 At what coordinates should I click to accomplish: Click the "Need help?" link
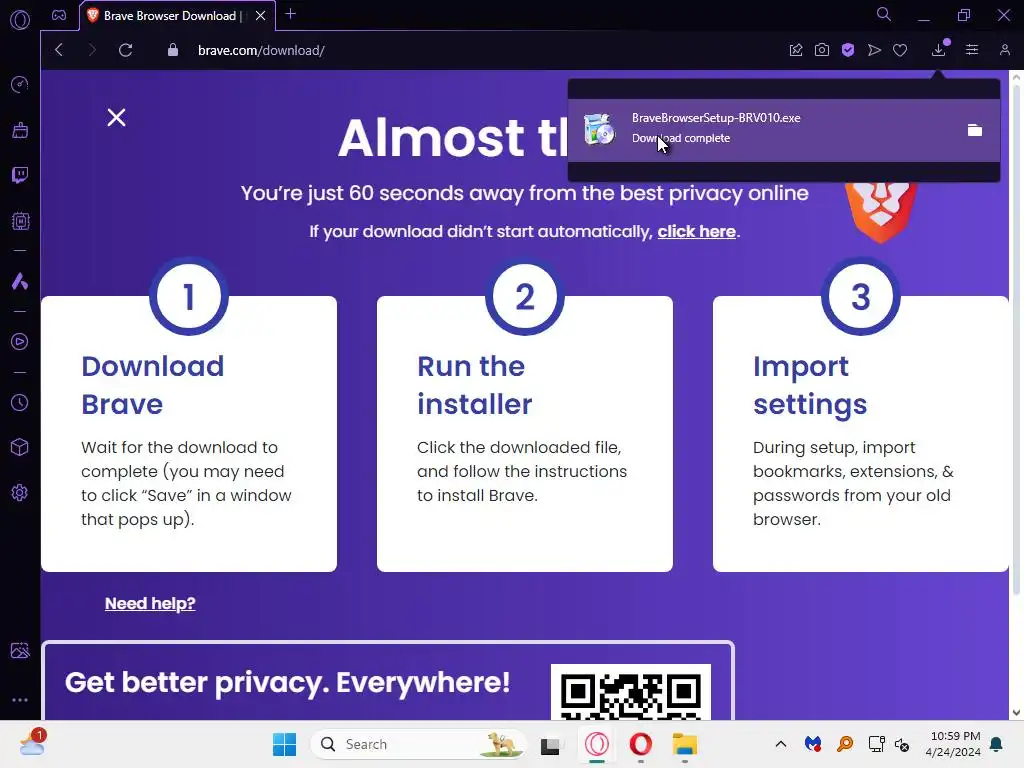click(x=150, y=603)
